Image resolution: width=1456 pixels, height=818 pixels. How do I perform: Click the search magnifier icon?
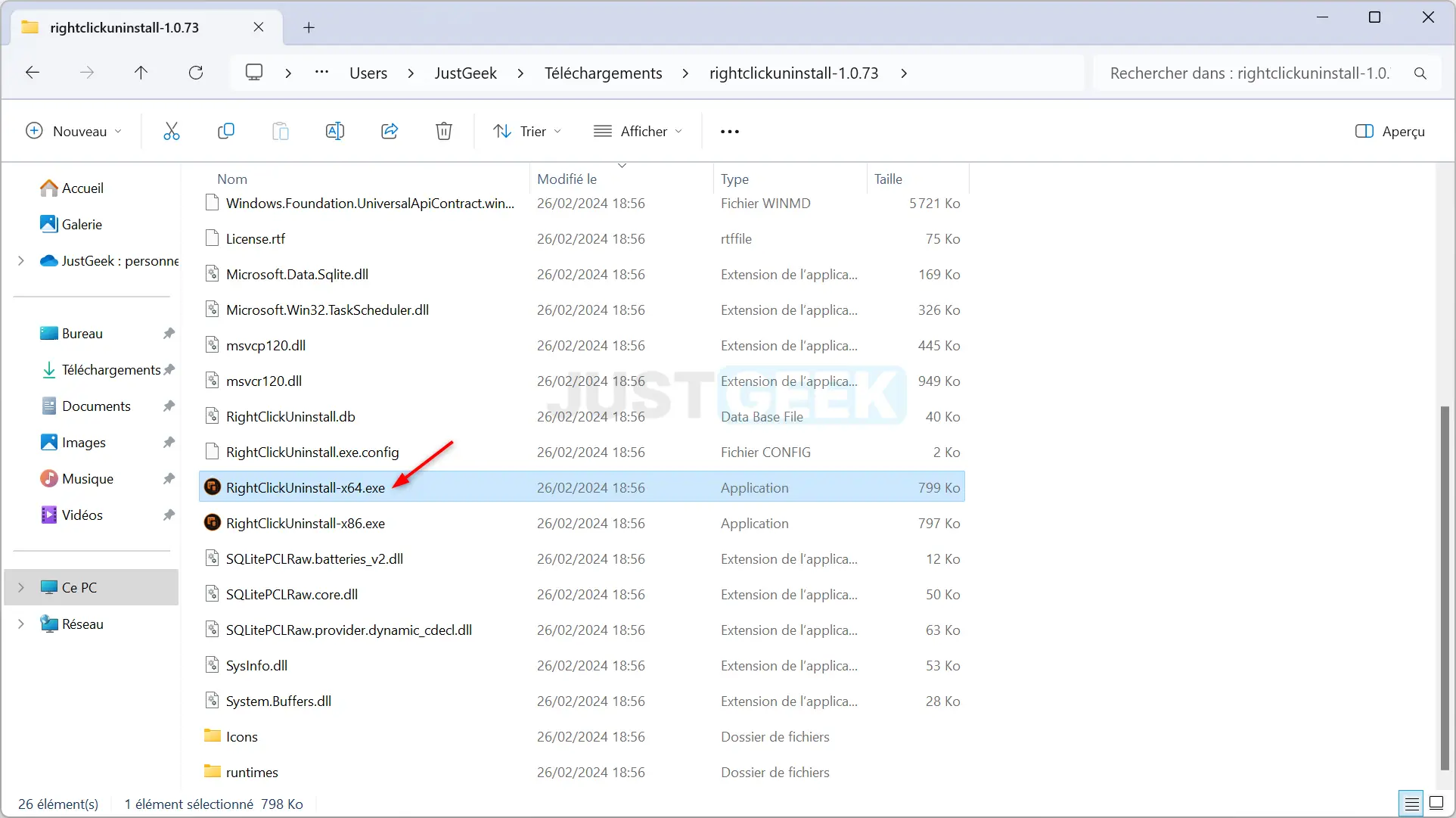pos(1420,73)
